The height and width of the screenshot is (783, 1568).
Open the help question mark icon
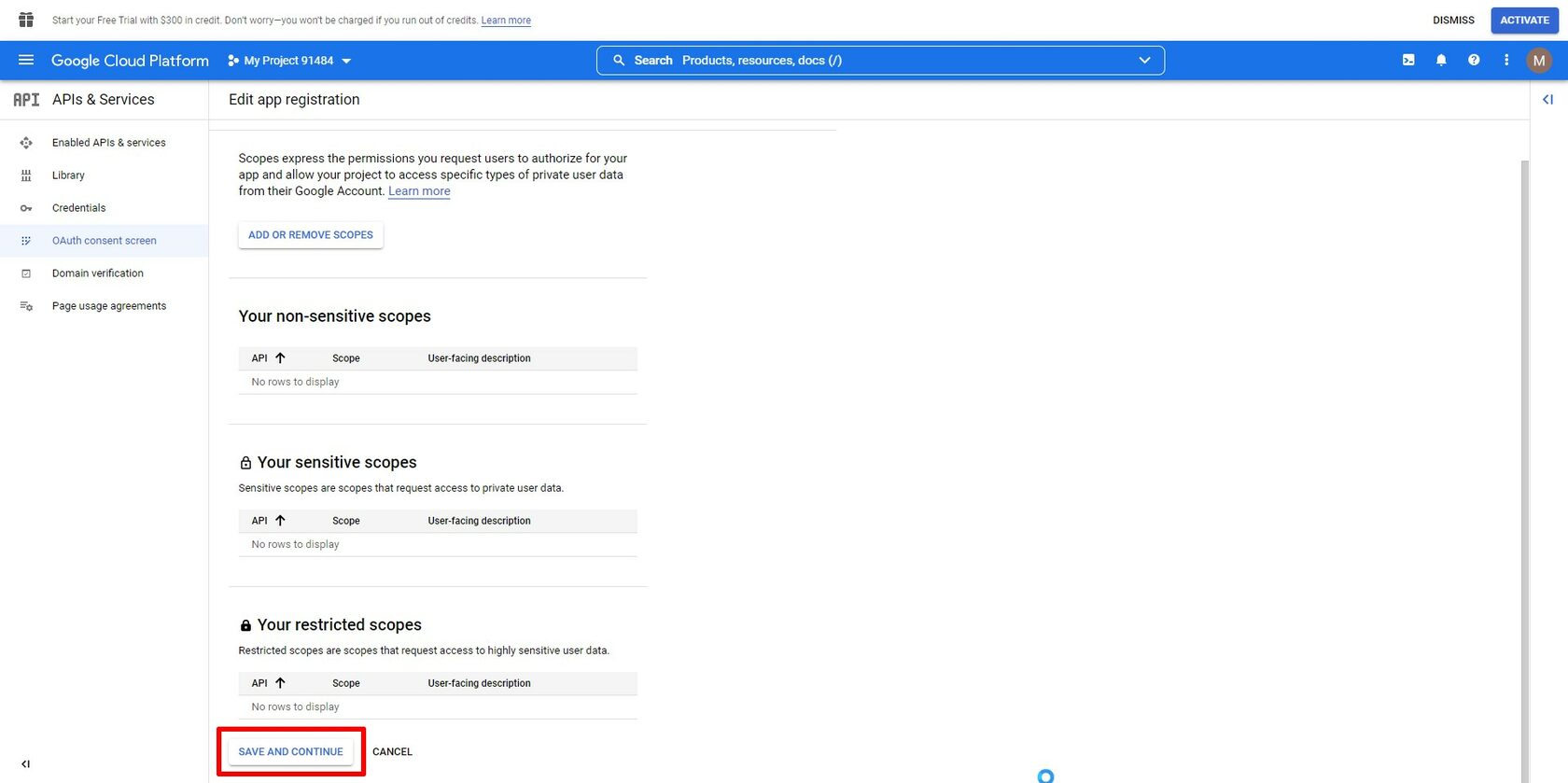click(x=1474, y=60)
